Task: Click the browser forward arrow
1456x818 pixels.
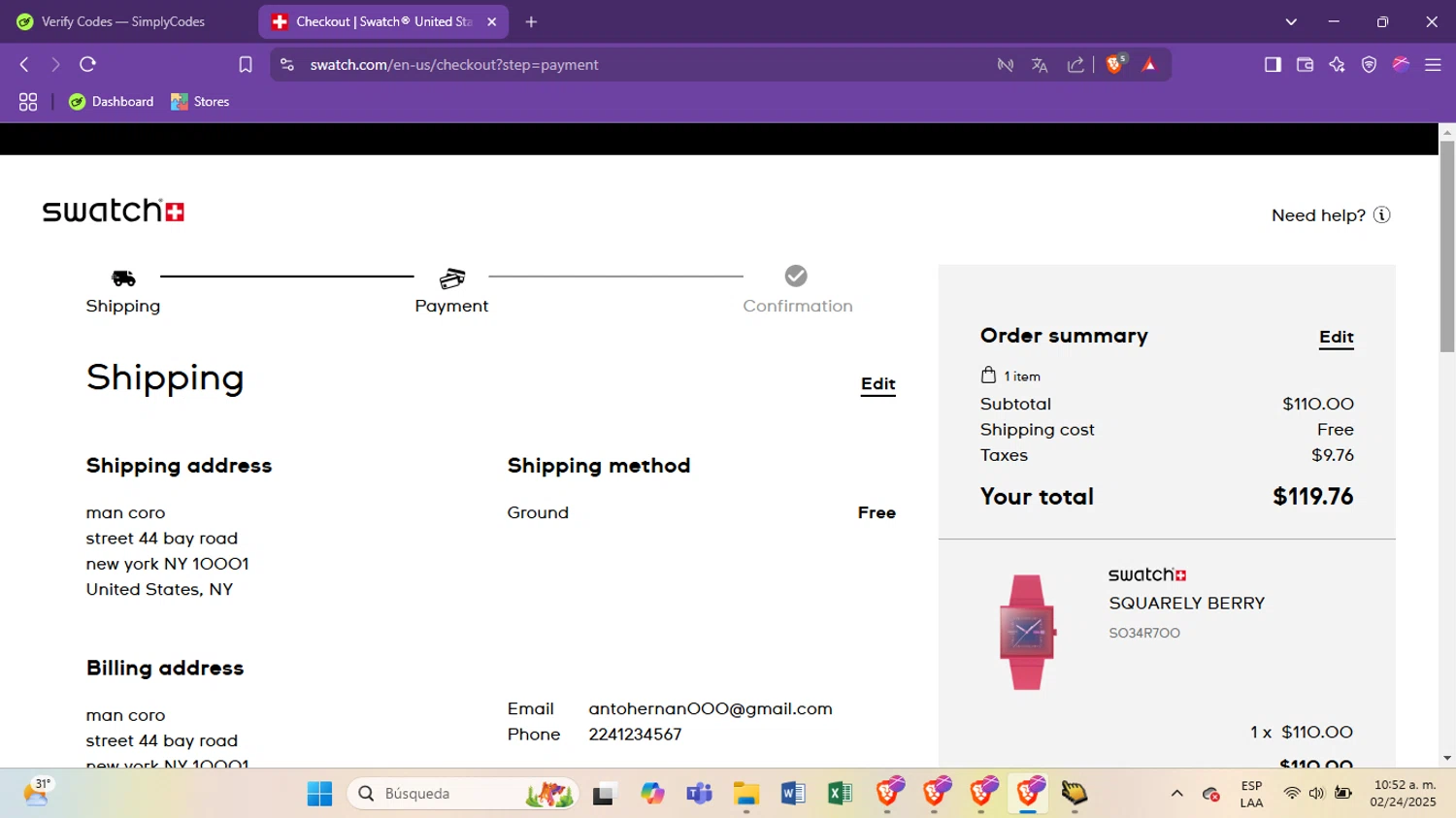Action: tap(55, 65)
